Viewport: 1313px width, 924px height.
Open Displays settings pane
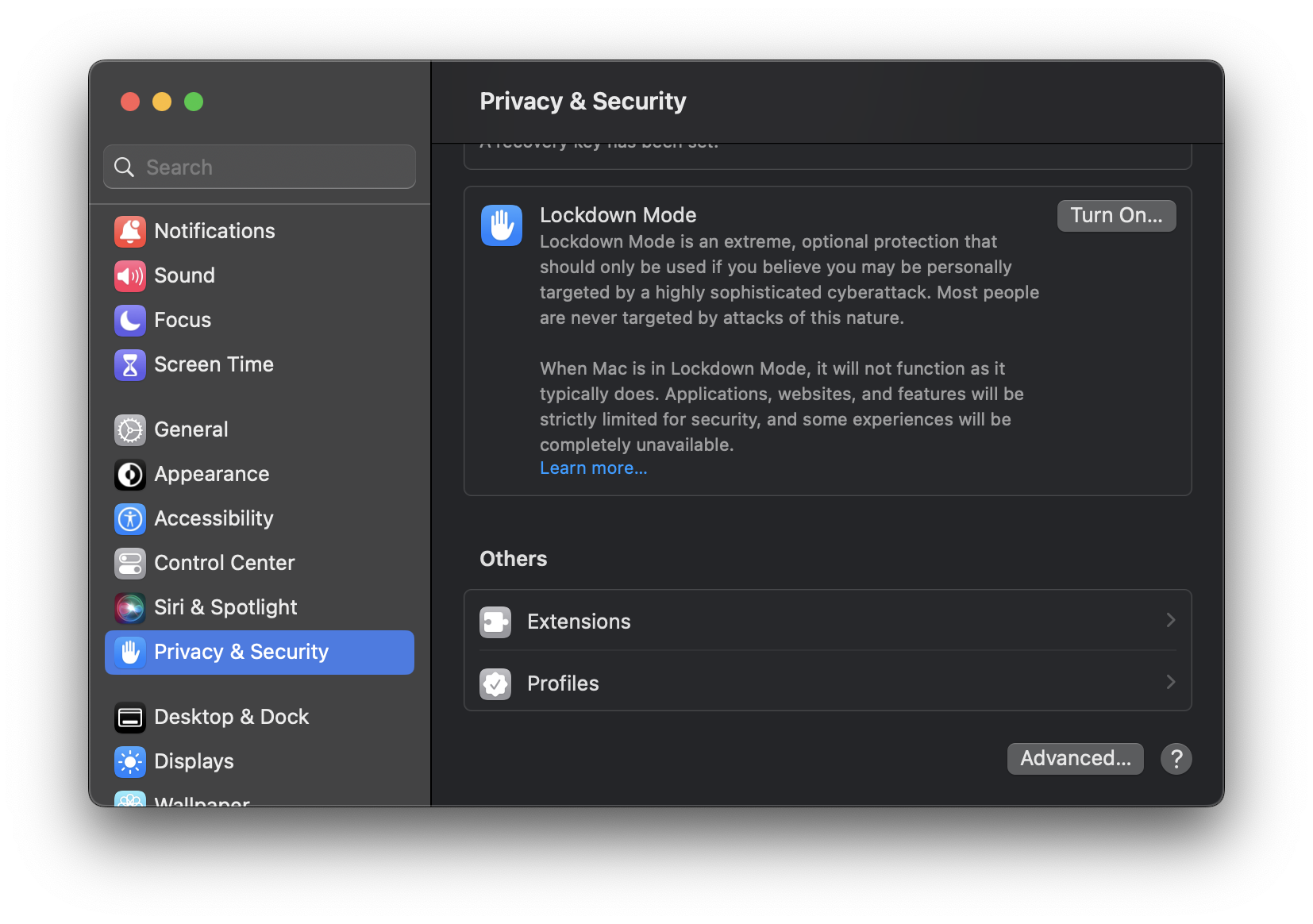194,761
